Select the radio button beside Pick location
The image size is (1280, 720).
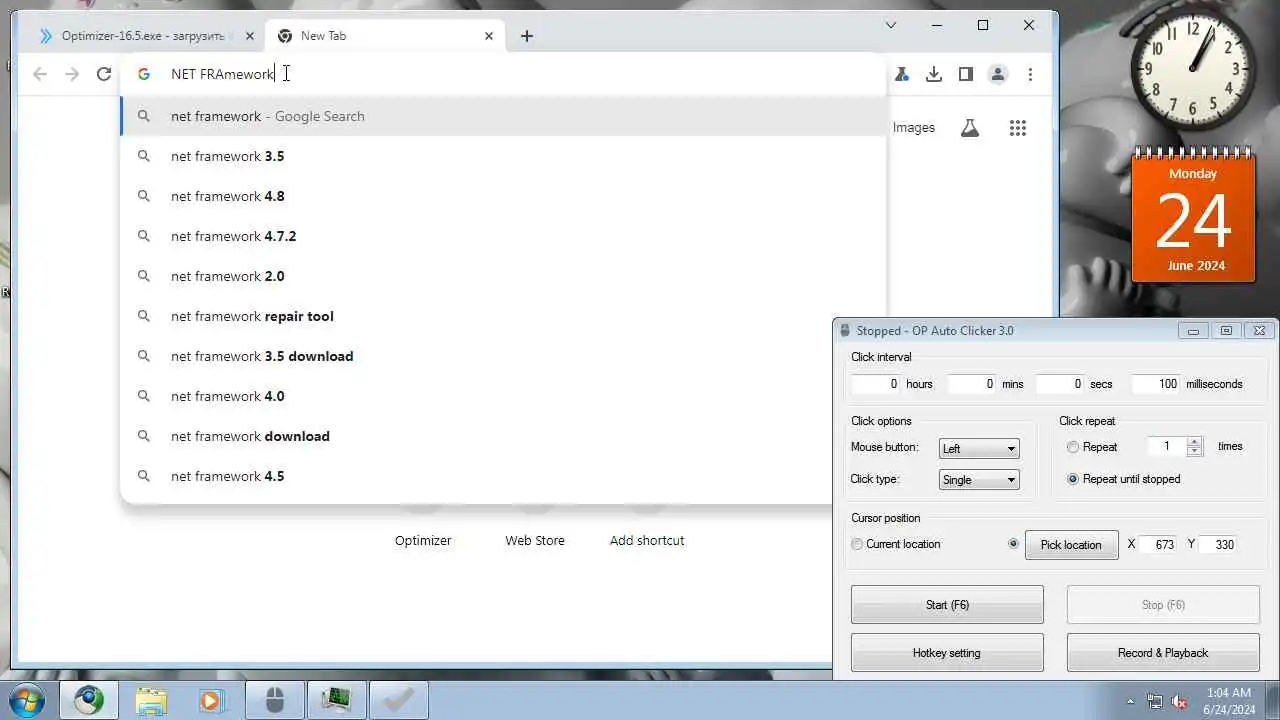1014,544
